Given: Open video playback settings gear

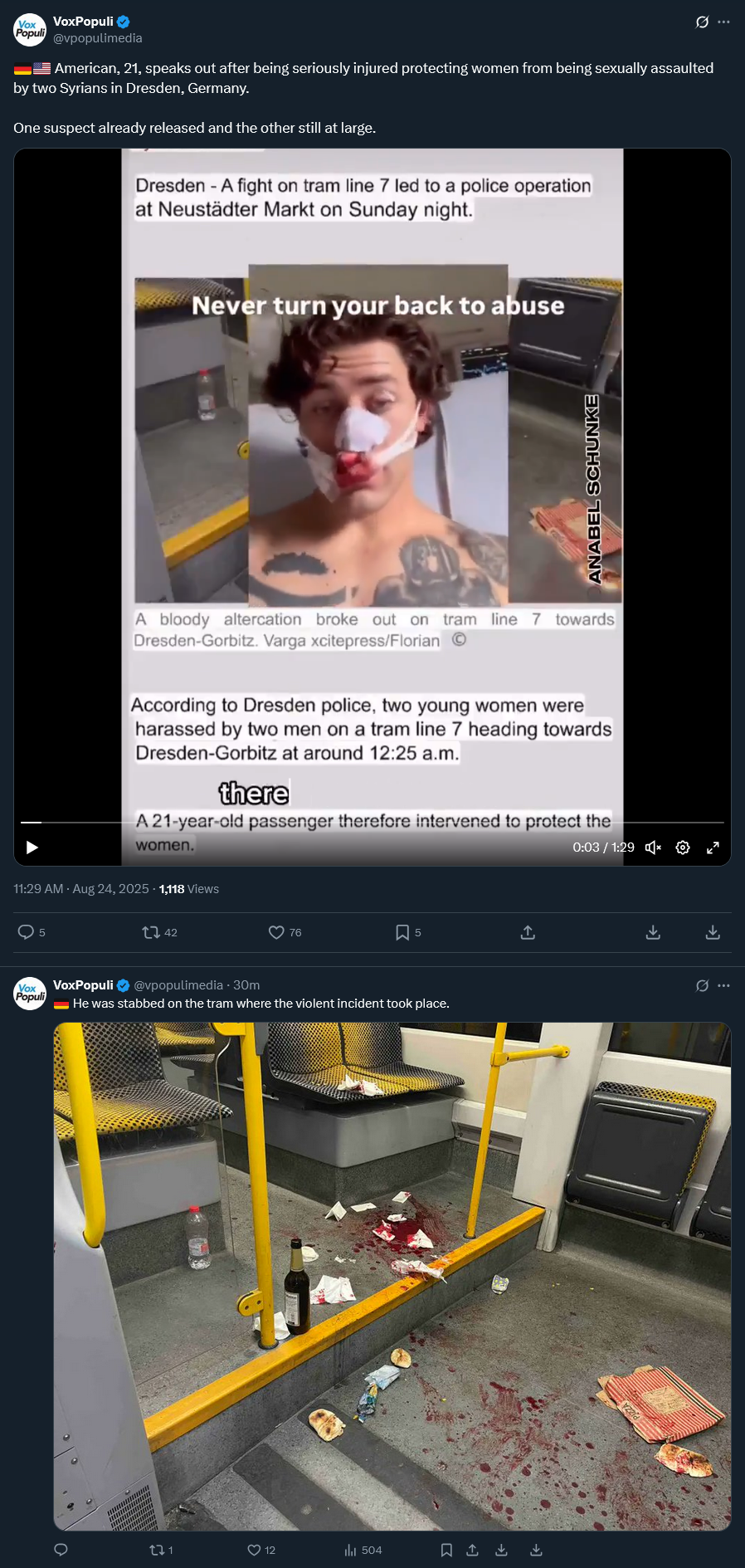Looking at the screenshot, I should [x=683, y=848].
